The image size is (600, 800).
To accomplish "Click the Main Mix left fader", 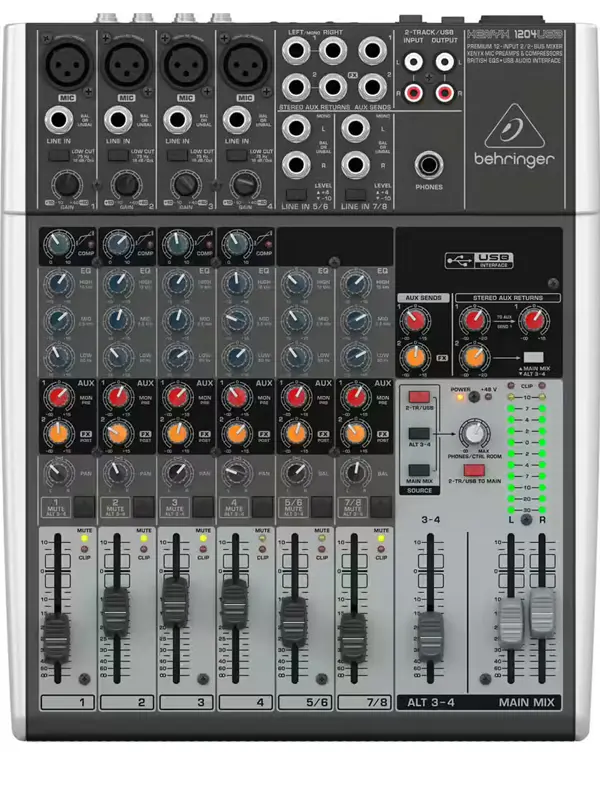I will [x=511, y=622].
